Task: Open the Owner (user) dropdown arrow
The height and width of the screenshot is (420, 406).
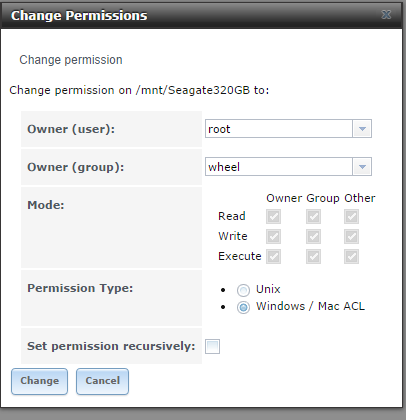Action: point(362,129)
